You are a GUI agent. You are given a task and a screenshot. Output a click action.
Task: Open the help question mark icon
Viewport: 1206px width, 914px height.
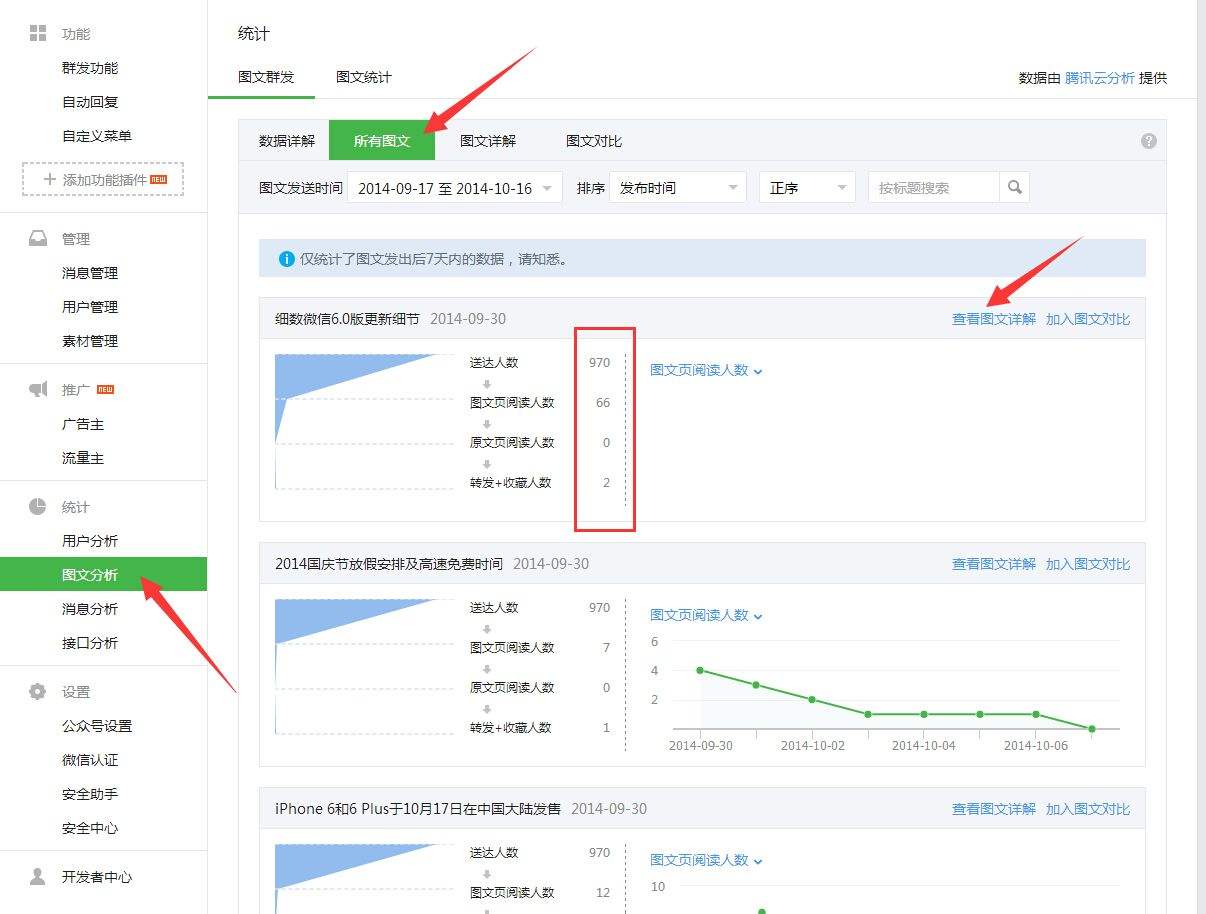(1148, 141)
